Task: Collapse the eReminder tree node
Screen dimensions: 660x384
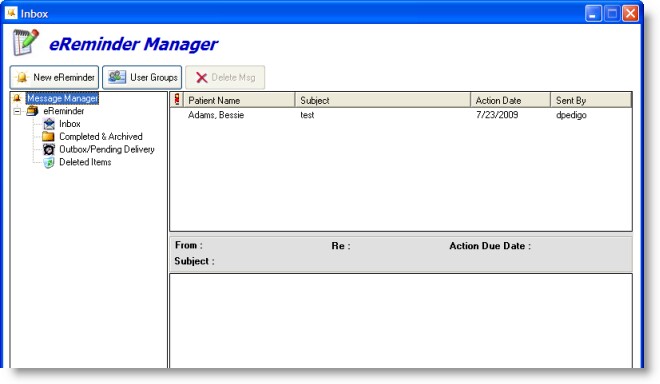Action: (x=17, y=111)
